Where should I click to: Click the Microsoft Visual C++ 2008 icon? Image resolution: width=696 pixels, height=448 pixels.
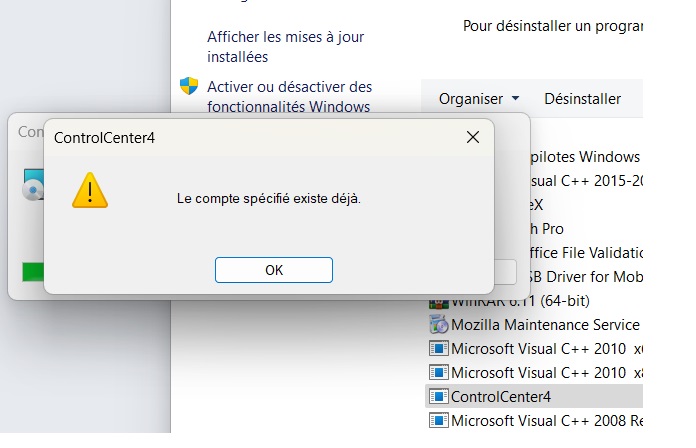point(439,420)
